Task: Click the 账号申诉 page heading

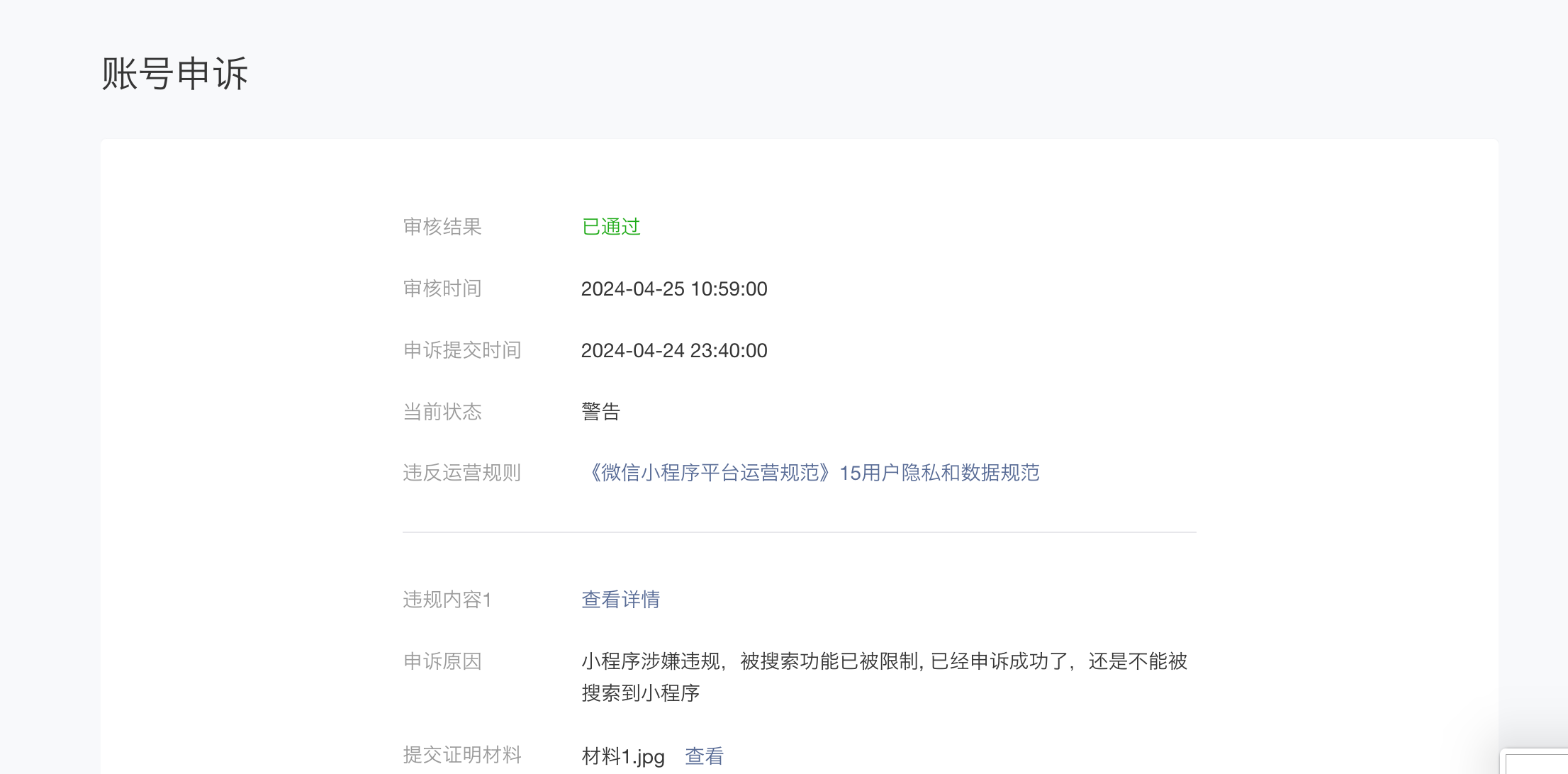Action: tap(174, 74)
